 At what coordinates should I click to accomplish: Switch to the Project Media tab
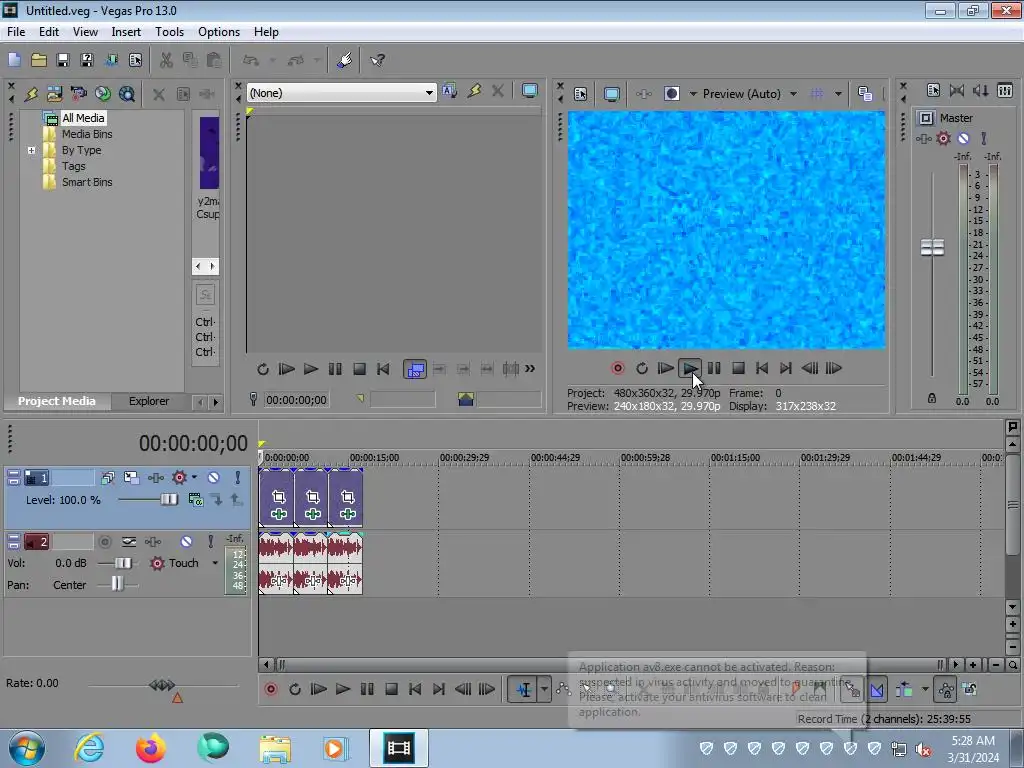(57, 401)
